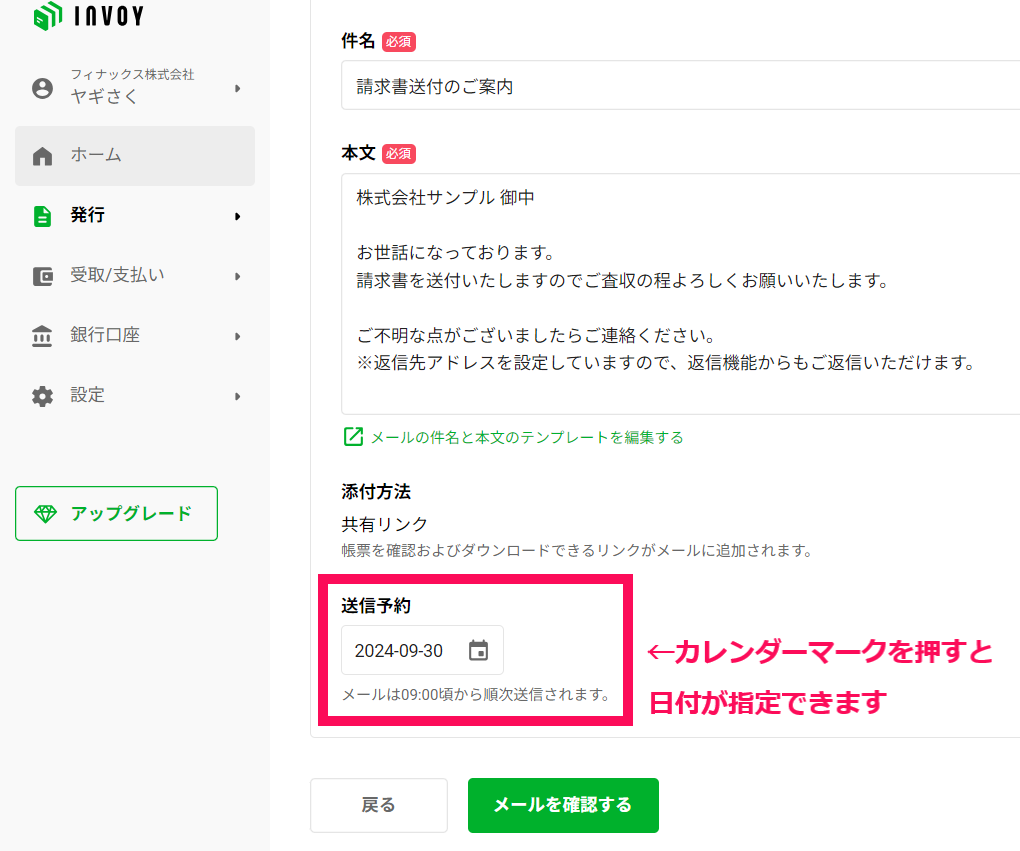Click the external link icon for template
The image size is (1020, 851).
pos(353,437)
